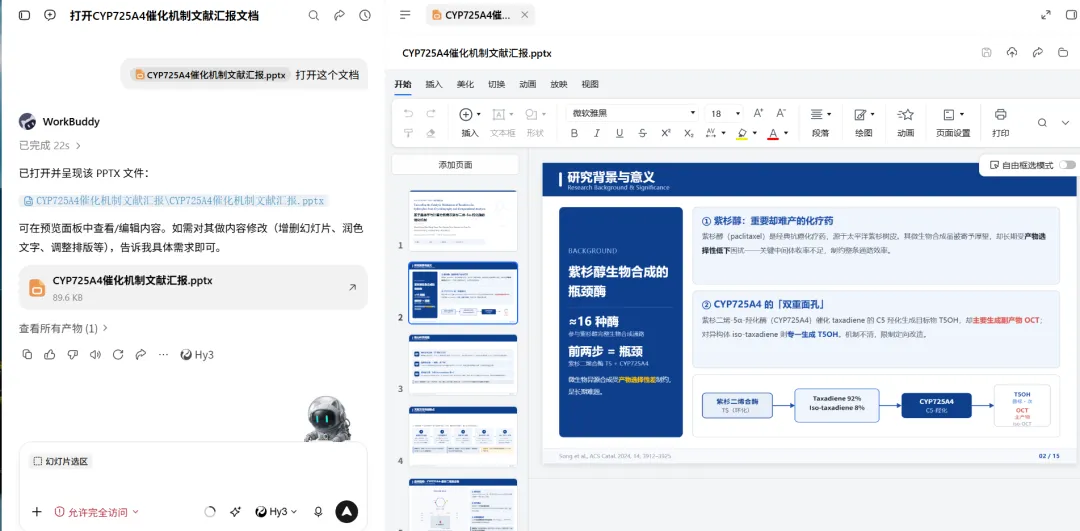
Task: Send message with the black arrow button
Action: (347, 511)
